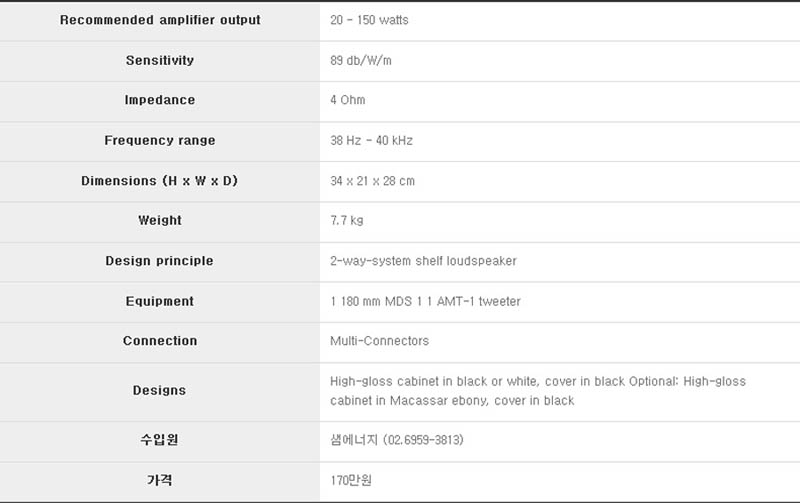Select the 7.7 kg value

point(347,220)
